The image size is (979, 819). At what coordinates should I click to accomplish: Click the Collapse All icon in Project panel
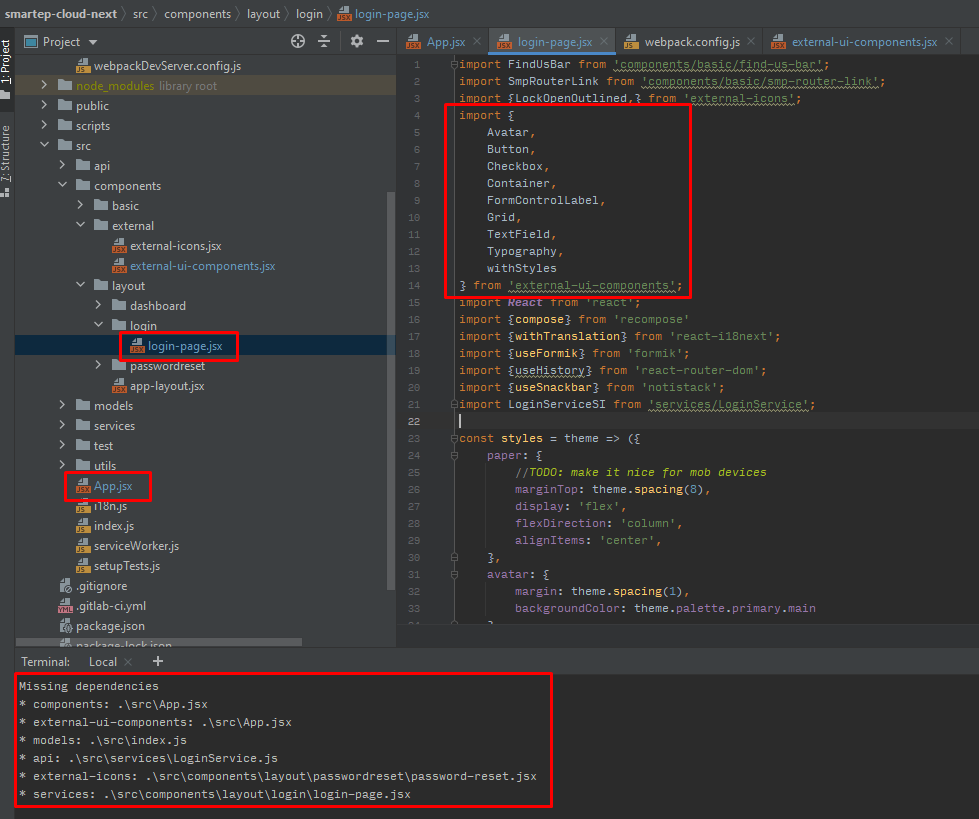click(324, 42)
